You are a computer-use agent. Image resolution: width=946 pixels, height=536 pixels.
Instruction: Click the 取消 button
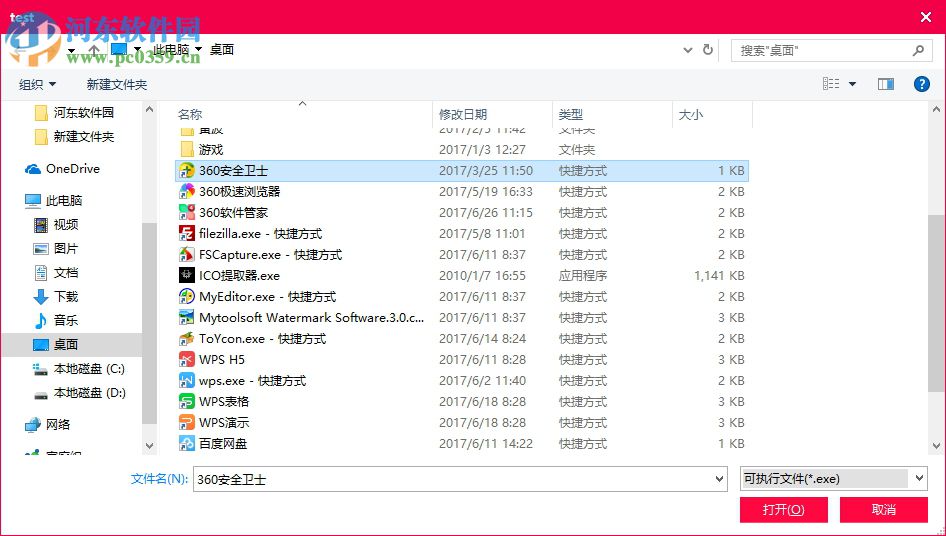[883, 509]
